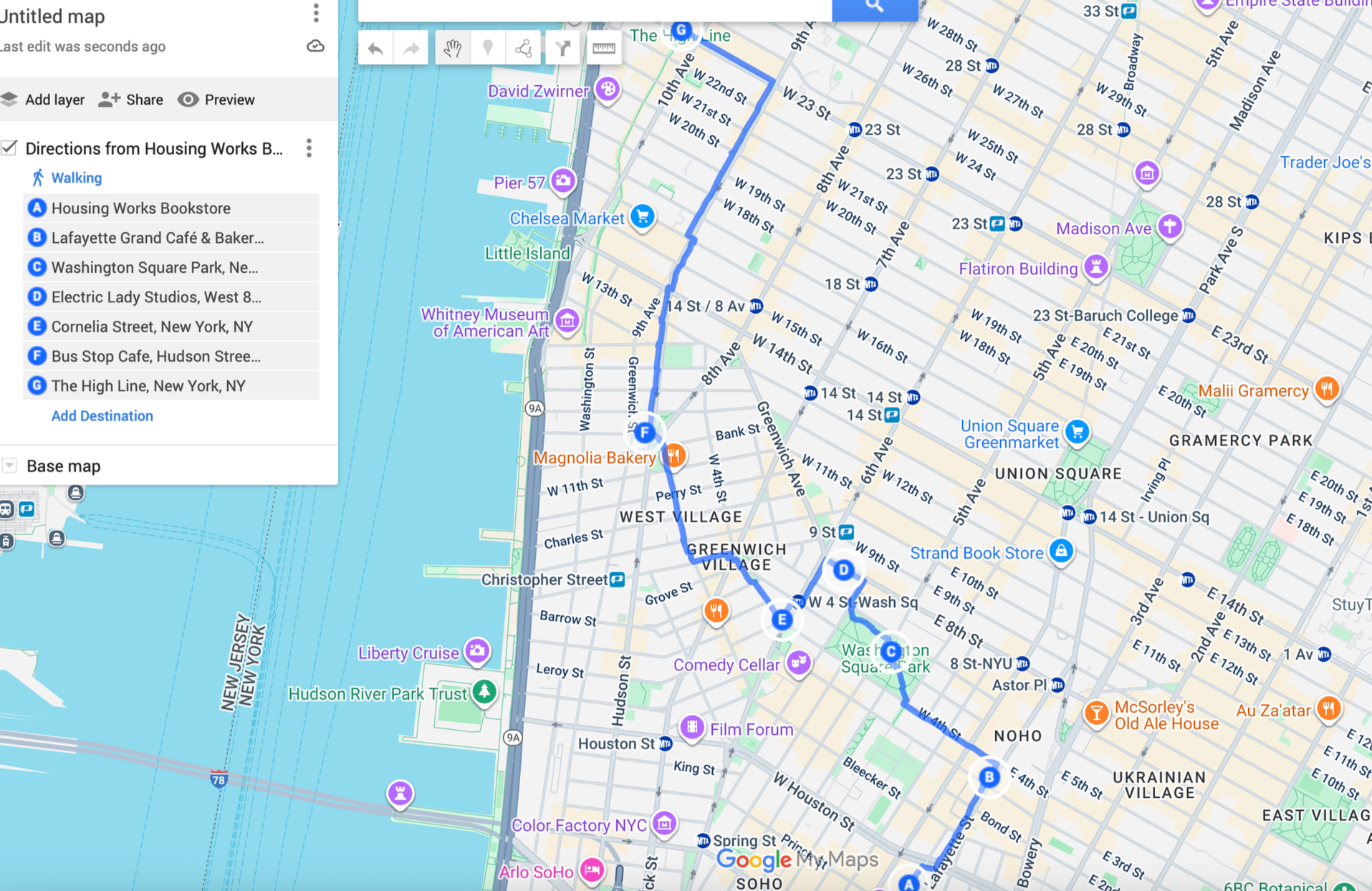Choose the Add directions tool
The image size is (1372, 891).
(x=563, y=48)
